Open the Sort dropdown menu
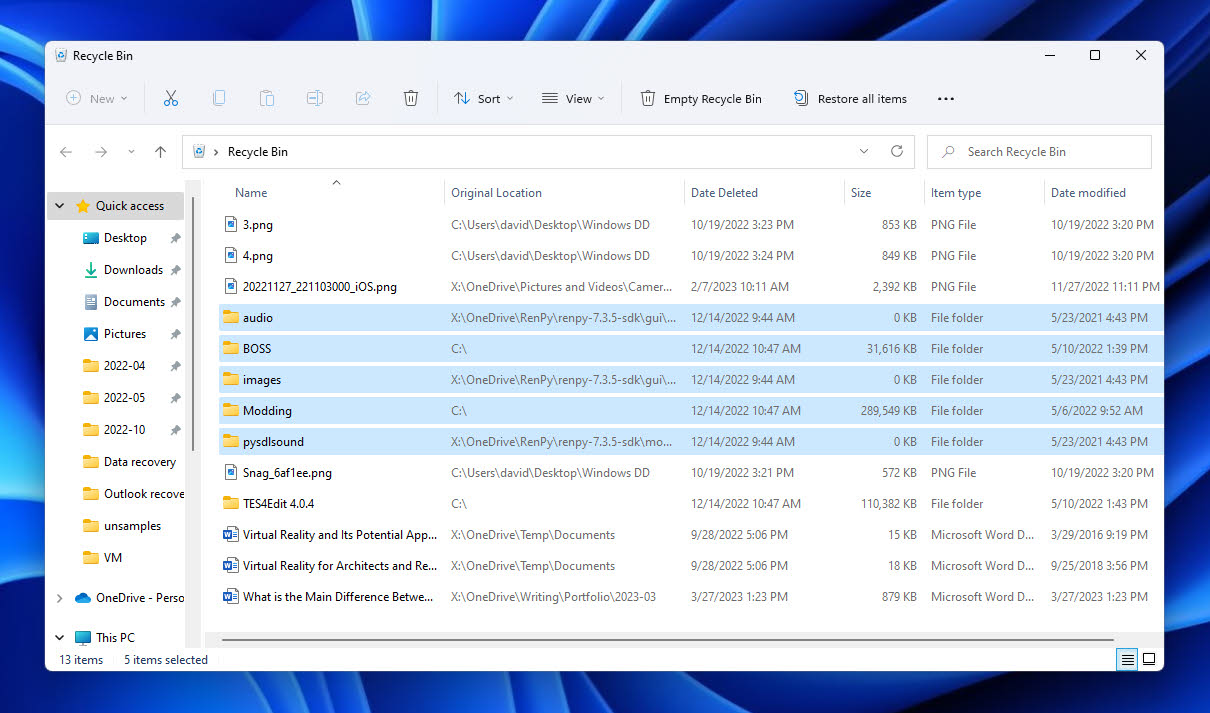The height and width of the screenshot is (713, 1210). [x=483, y=99]
